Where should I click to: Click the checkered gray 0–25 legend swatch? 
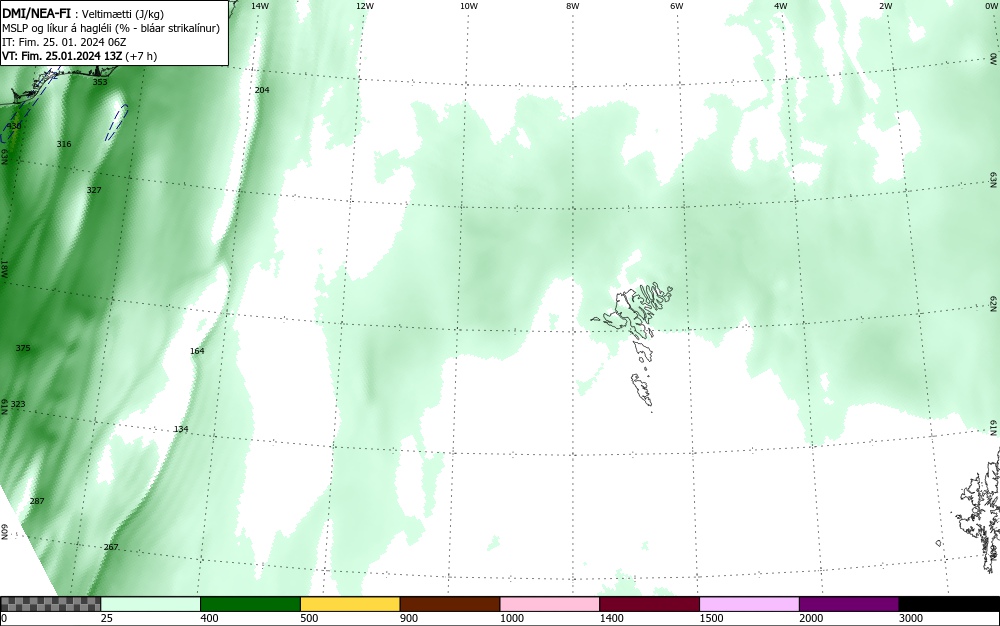tap(50, 604)
